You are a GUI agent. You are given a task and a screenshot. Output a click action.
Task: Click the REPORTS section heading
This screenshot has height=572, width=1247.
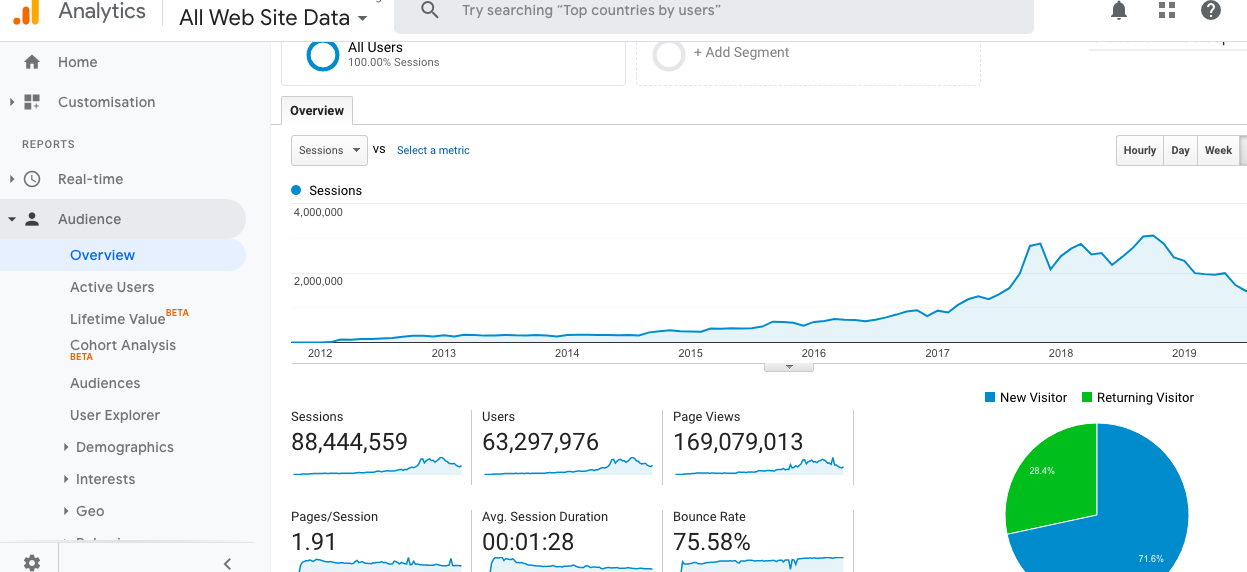click(x=48, y=144)
